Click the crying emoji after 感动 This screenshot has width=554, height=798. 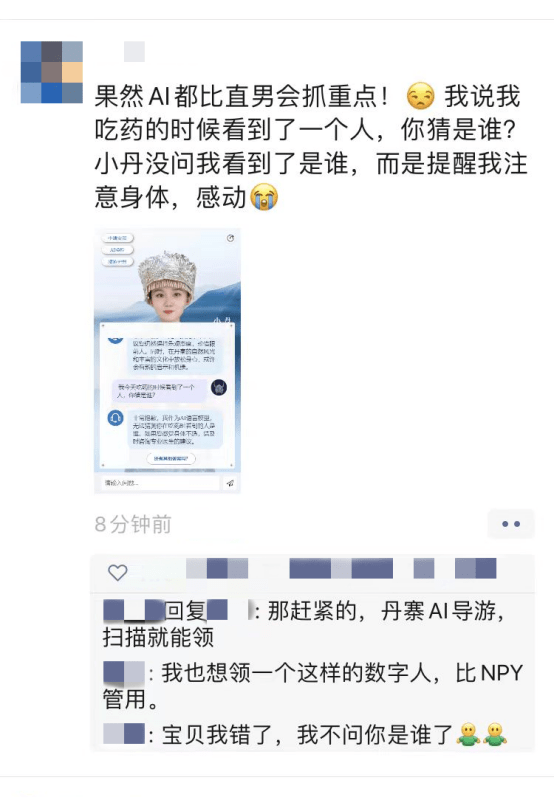coord(264,197)
